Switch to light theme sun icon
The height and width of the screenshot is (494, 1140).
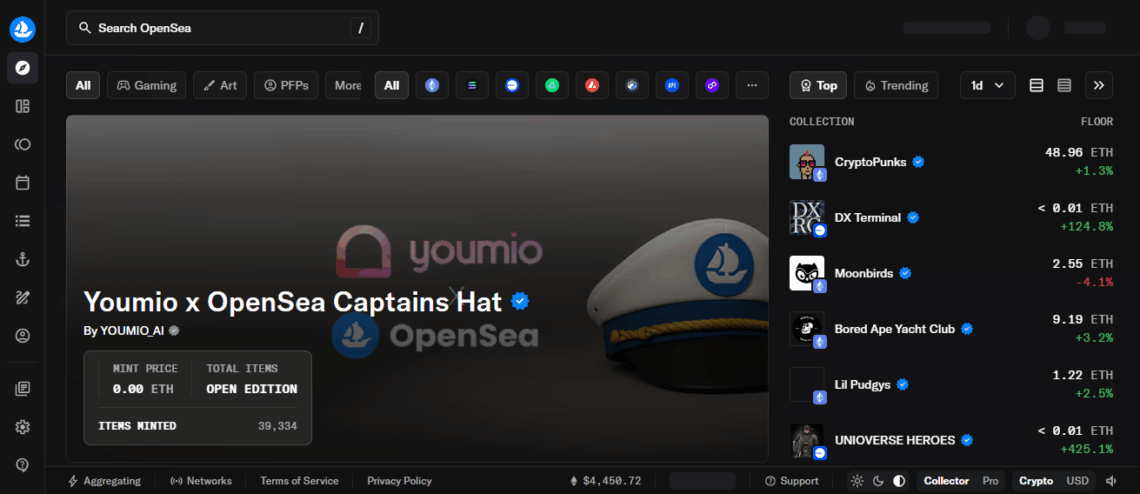click(857, 481)
